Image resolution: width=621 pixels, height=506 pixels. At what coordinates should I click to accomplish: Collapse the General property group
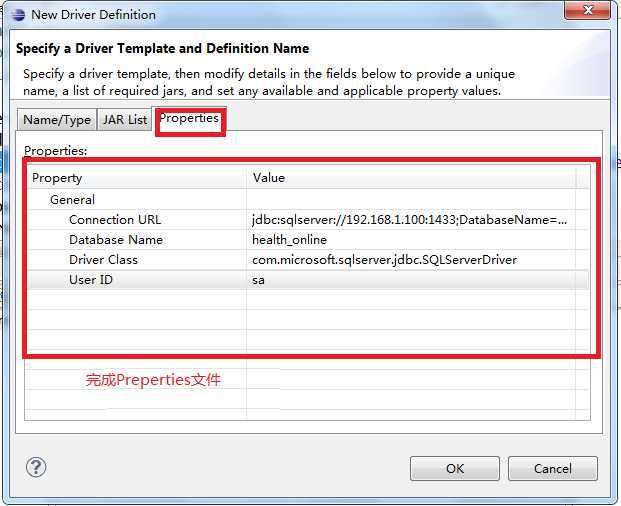72,200
